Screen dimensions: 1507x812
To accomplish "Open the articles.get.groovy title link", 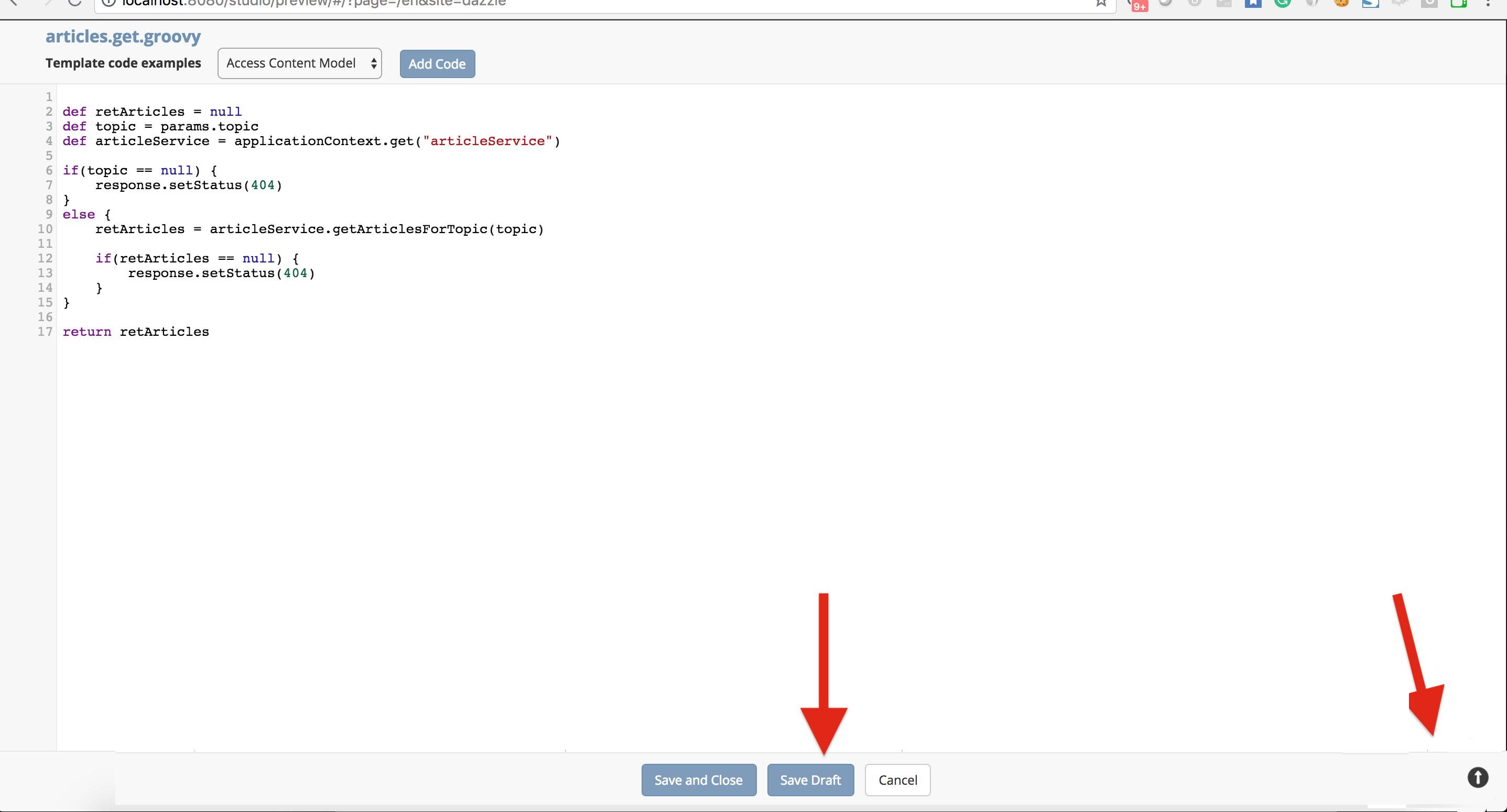I will pyautogui.click(x=123, y=36).
